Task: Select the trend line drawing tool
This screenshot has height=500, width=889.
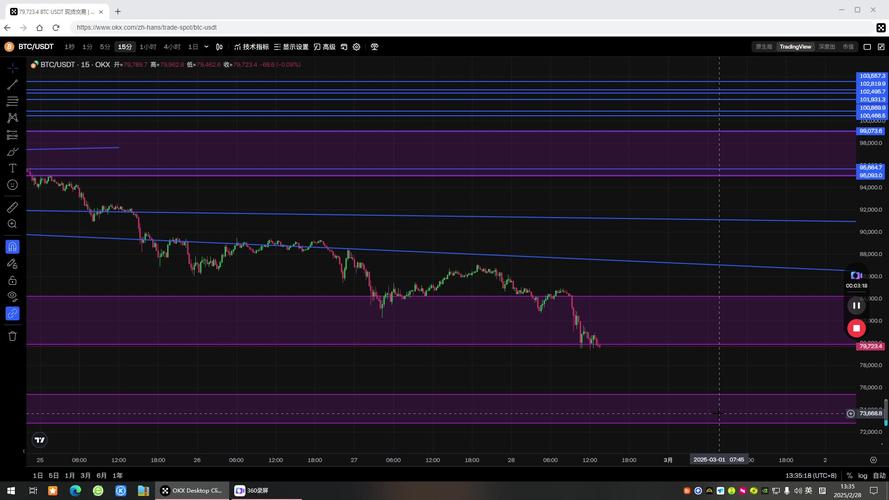Action: 12,84
